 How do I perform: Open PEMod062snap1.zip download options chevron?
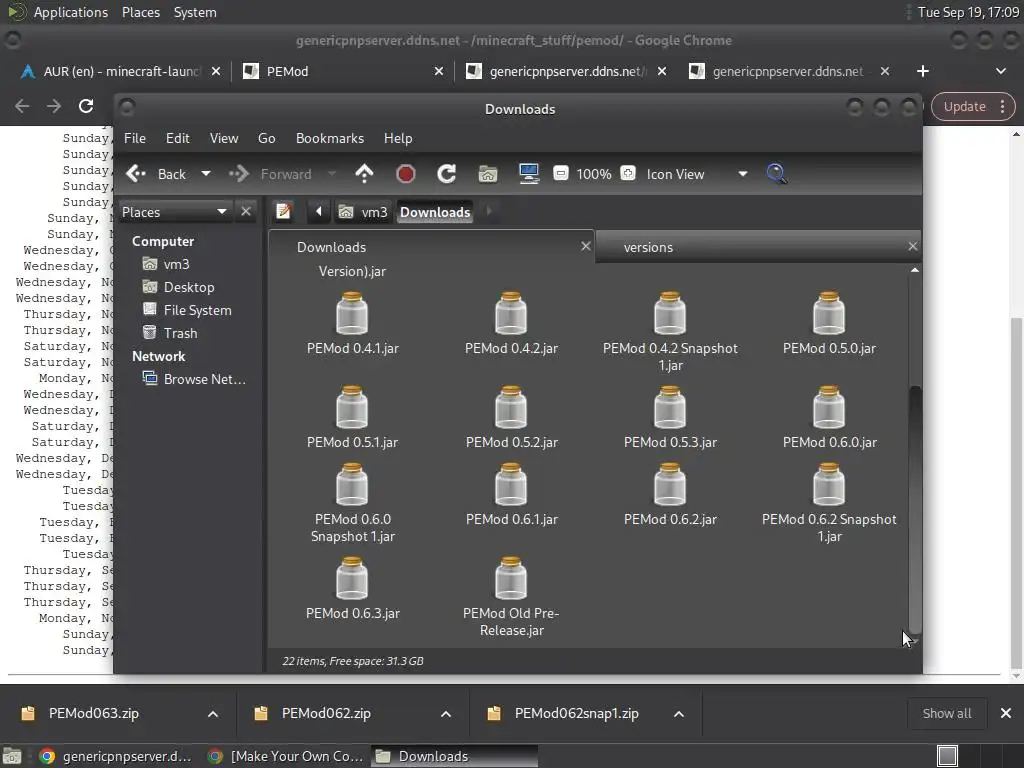679,714
